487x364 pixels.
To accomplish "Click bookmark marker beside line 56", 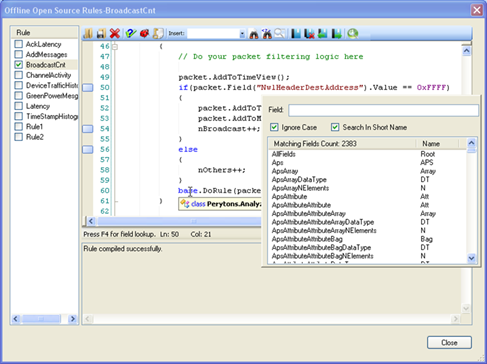I will [x=88, y=149].
